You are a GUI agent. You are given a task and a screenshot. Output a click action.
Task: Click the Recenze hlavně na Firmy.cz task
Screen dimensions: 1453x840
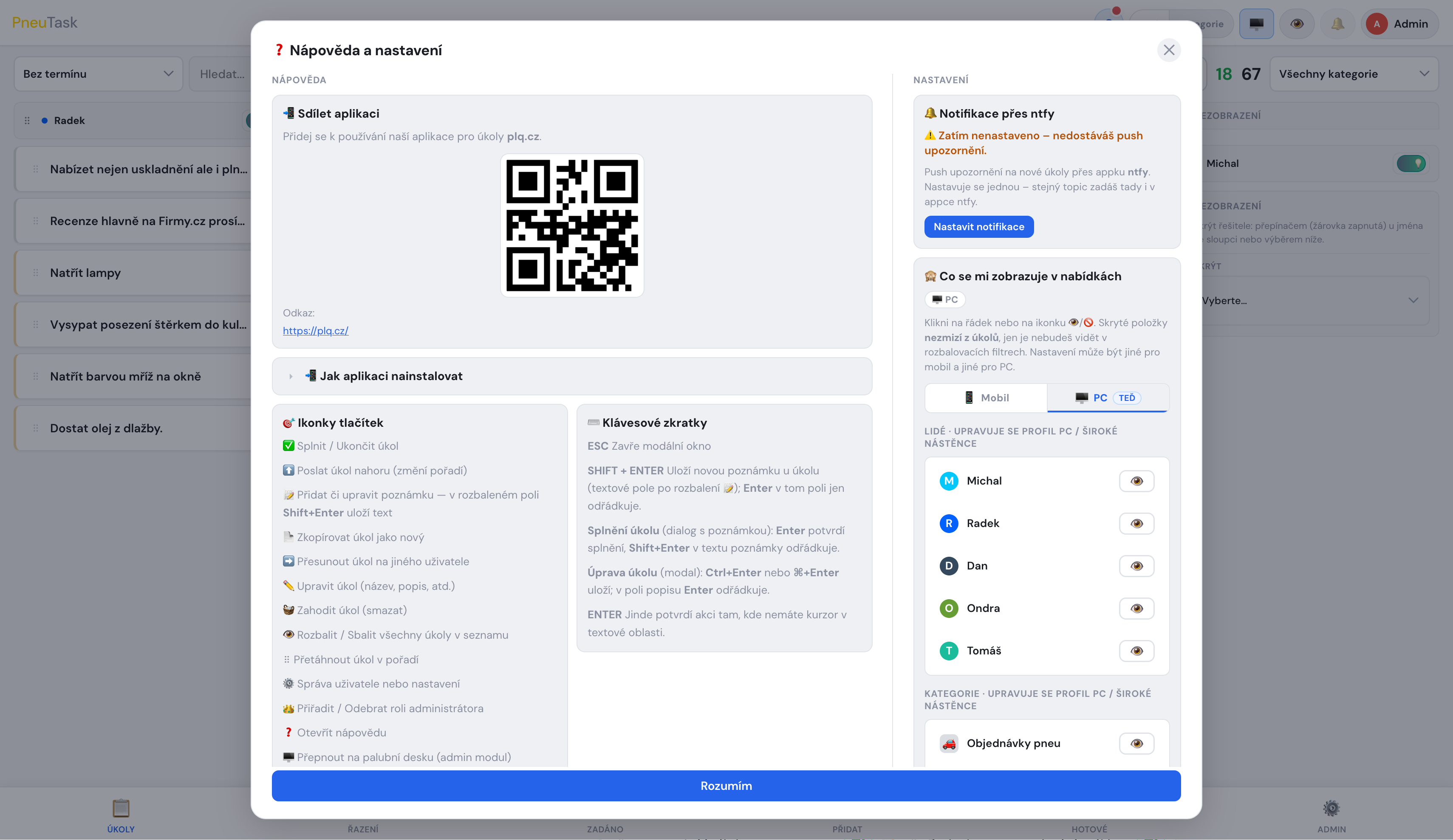133,221
